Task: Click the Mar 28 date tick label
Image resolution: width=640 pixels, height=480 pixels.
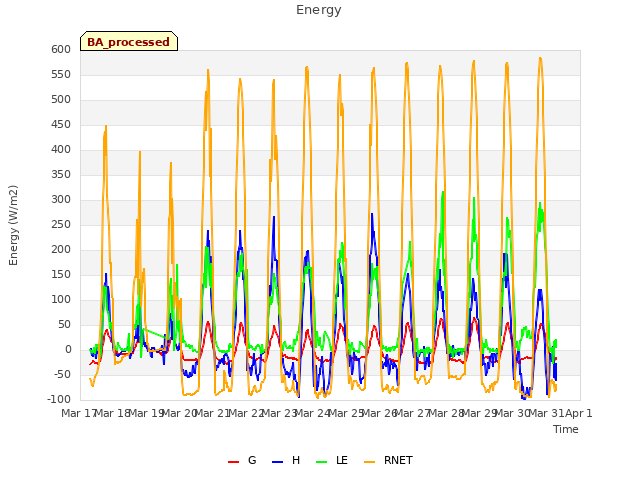Action: (x=445, y=413)
